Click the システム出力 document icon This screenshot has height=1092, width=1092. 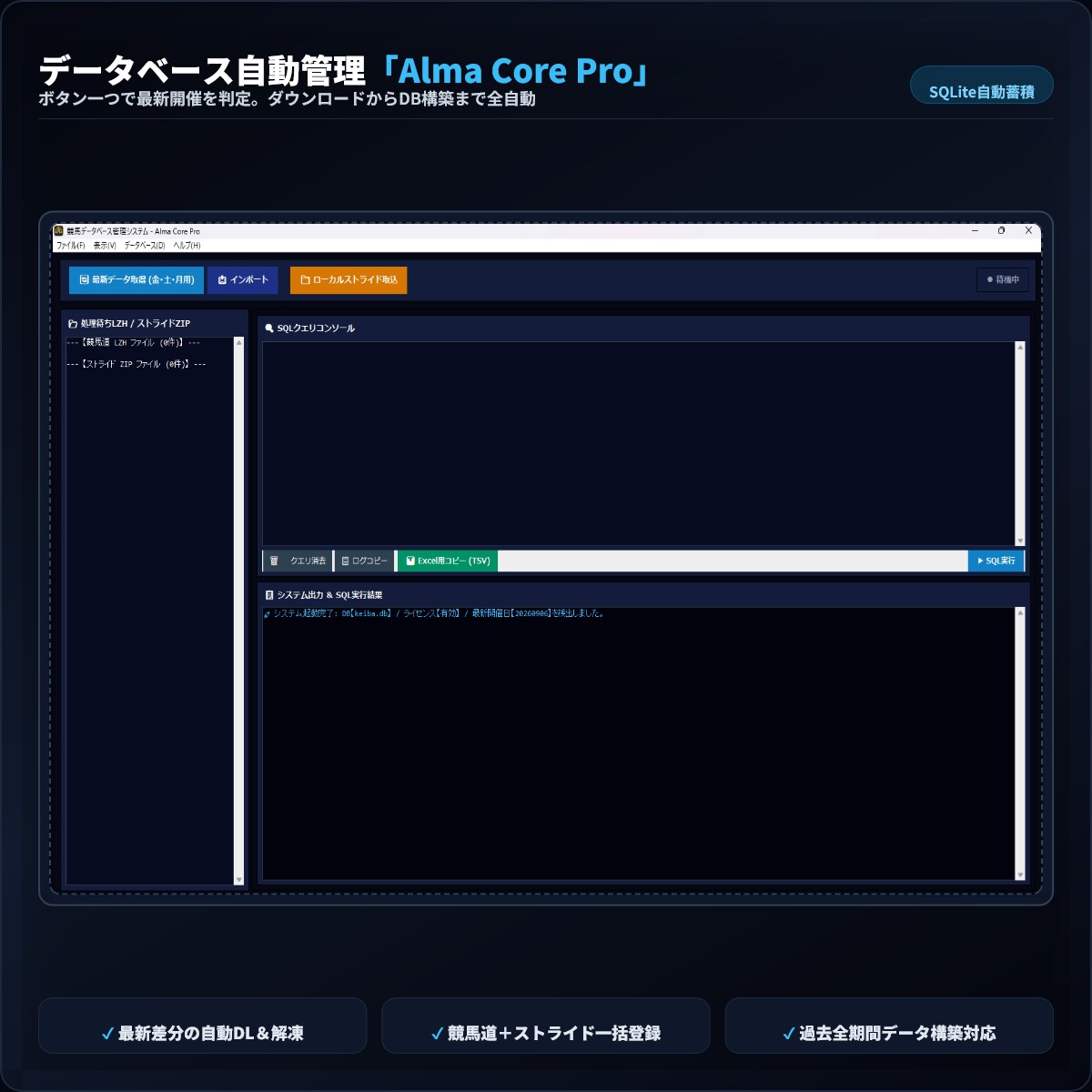click(269, 595)
